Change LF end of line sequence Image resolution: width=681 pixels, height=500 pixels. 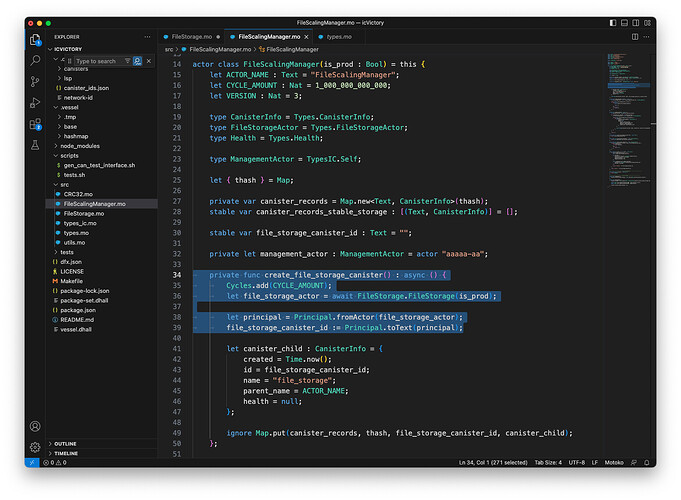(x=595, y=463)
